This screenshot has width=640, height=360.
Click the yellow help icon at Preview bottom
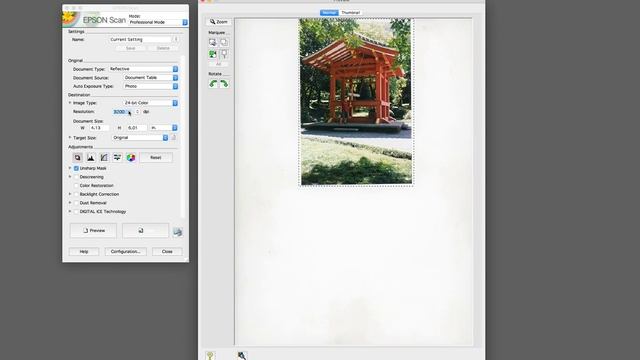(210, 356)
